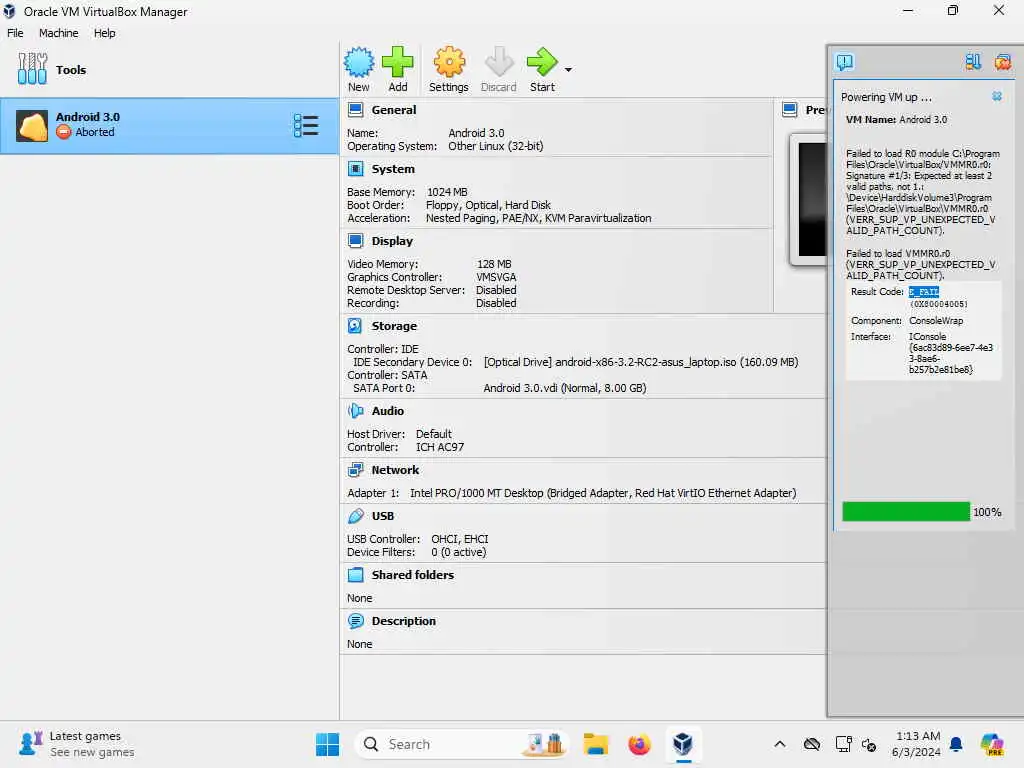Click the Android 3.0.vdi SATA entry

click(x=564, y=388)
